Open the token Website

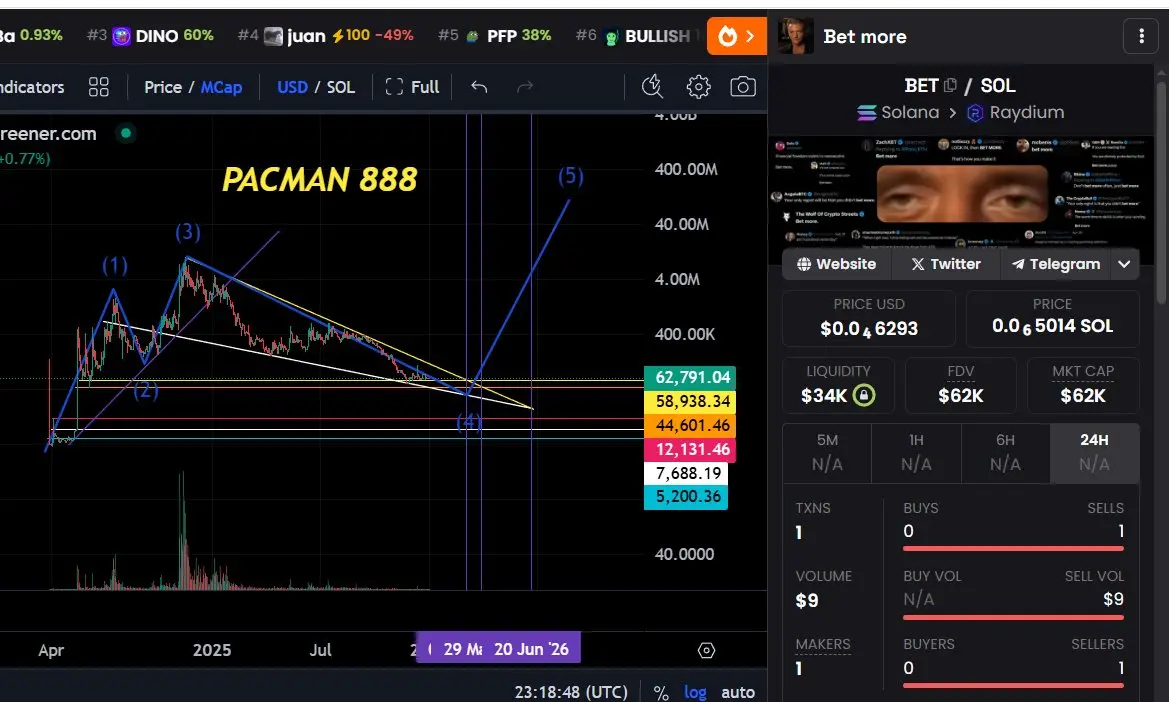(x=836, y=264)
